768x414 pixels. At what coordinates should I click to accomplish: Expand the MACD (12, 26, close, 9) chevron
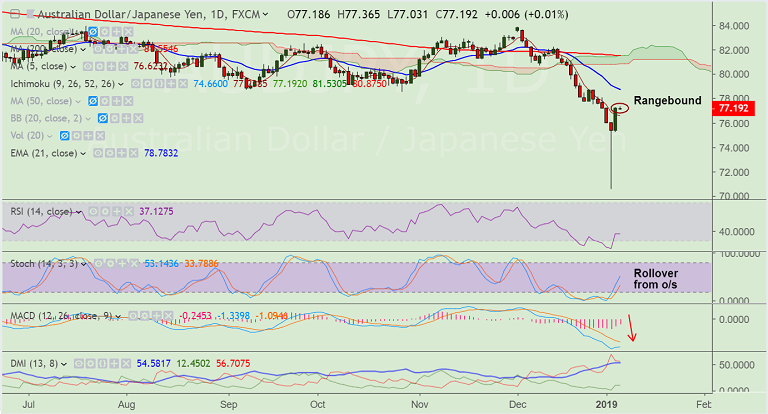118,317
